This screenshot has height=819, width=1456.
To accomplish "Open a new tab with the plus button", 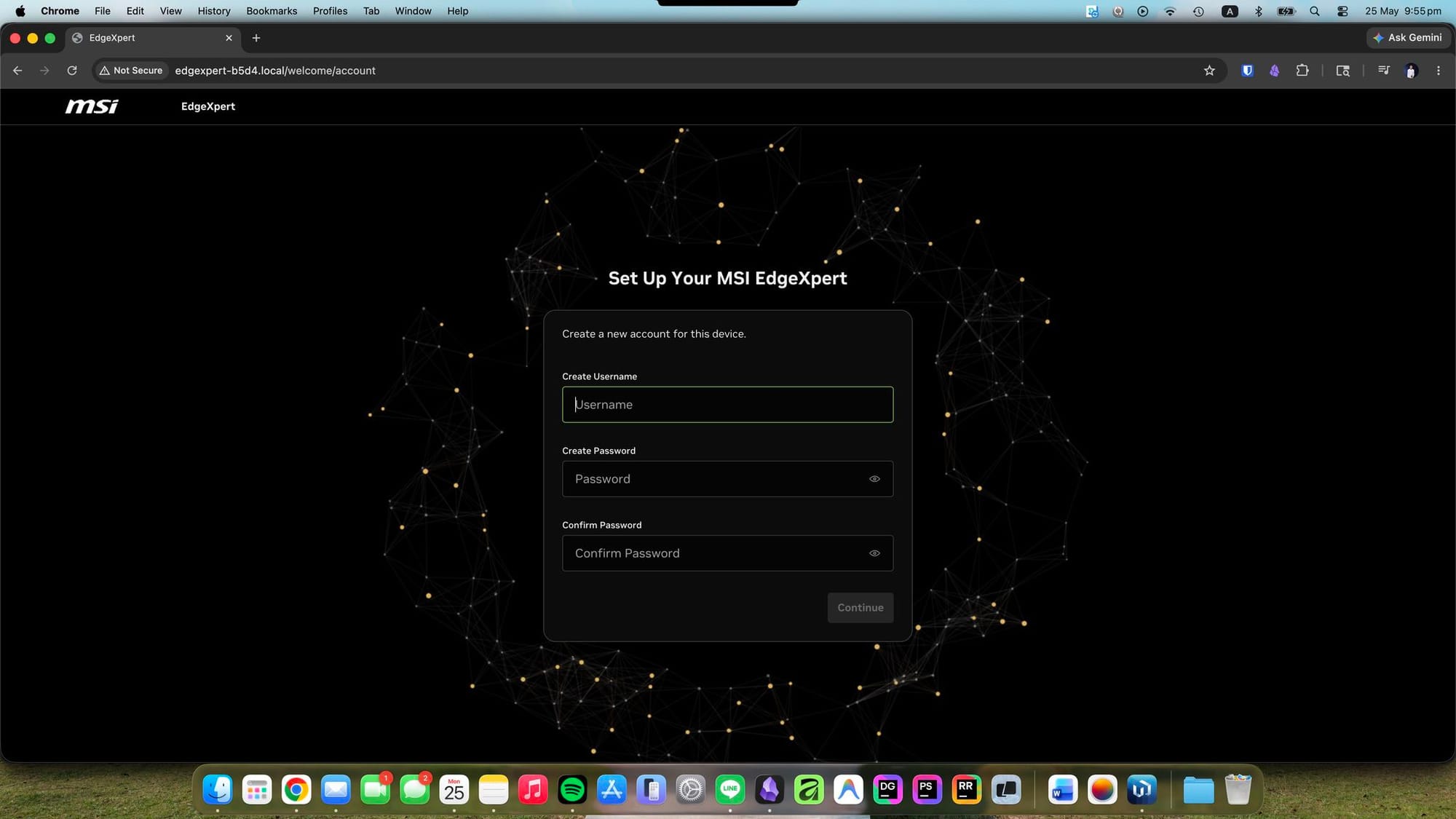I will pos(256,38).
